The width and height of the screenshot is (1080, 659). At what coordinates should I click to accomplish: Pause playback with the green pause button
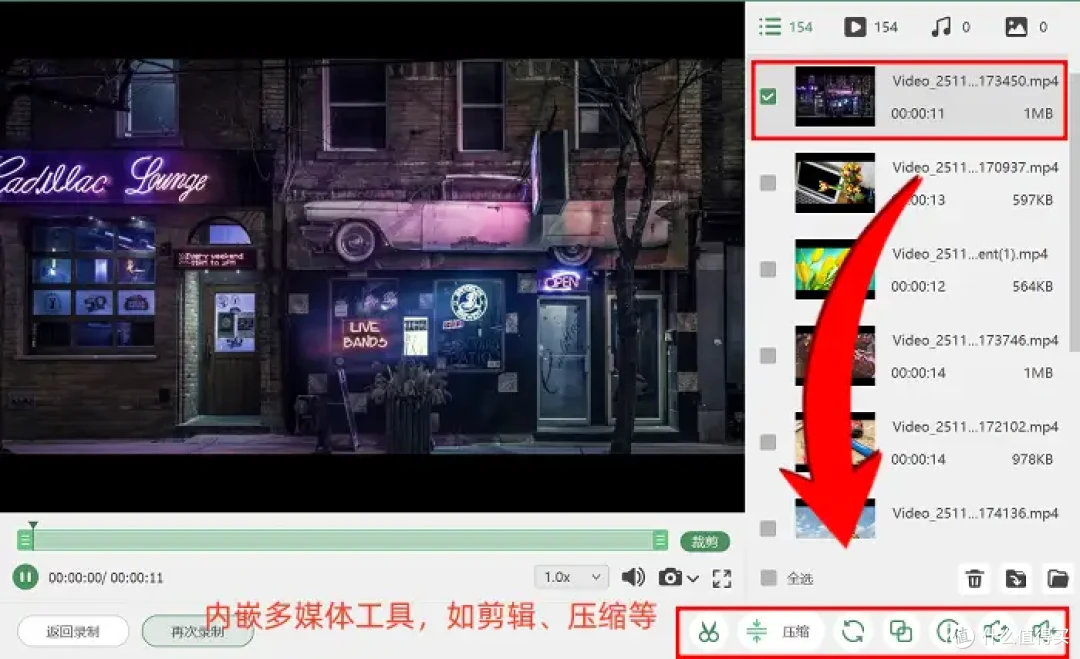click(x=25, y=577)
